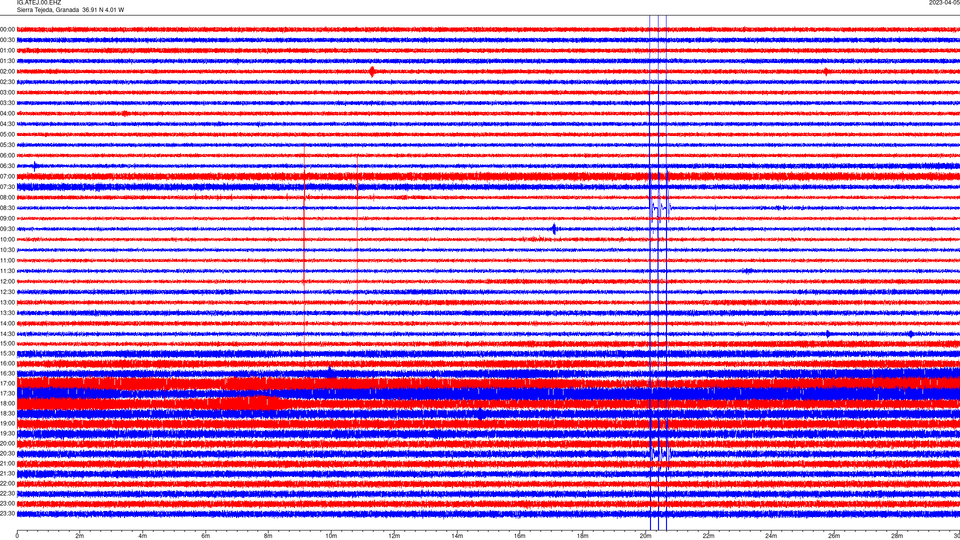960x540 pixels.
Task: Click the 10m axis tick label
Action: tap(331, 536)
